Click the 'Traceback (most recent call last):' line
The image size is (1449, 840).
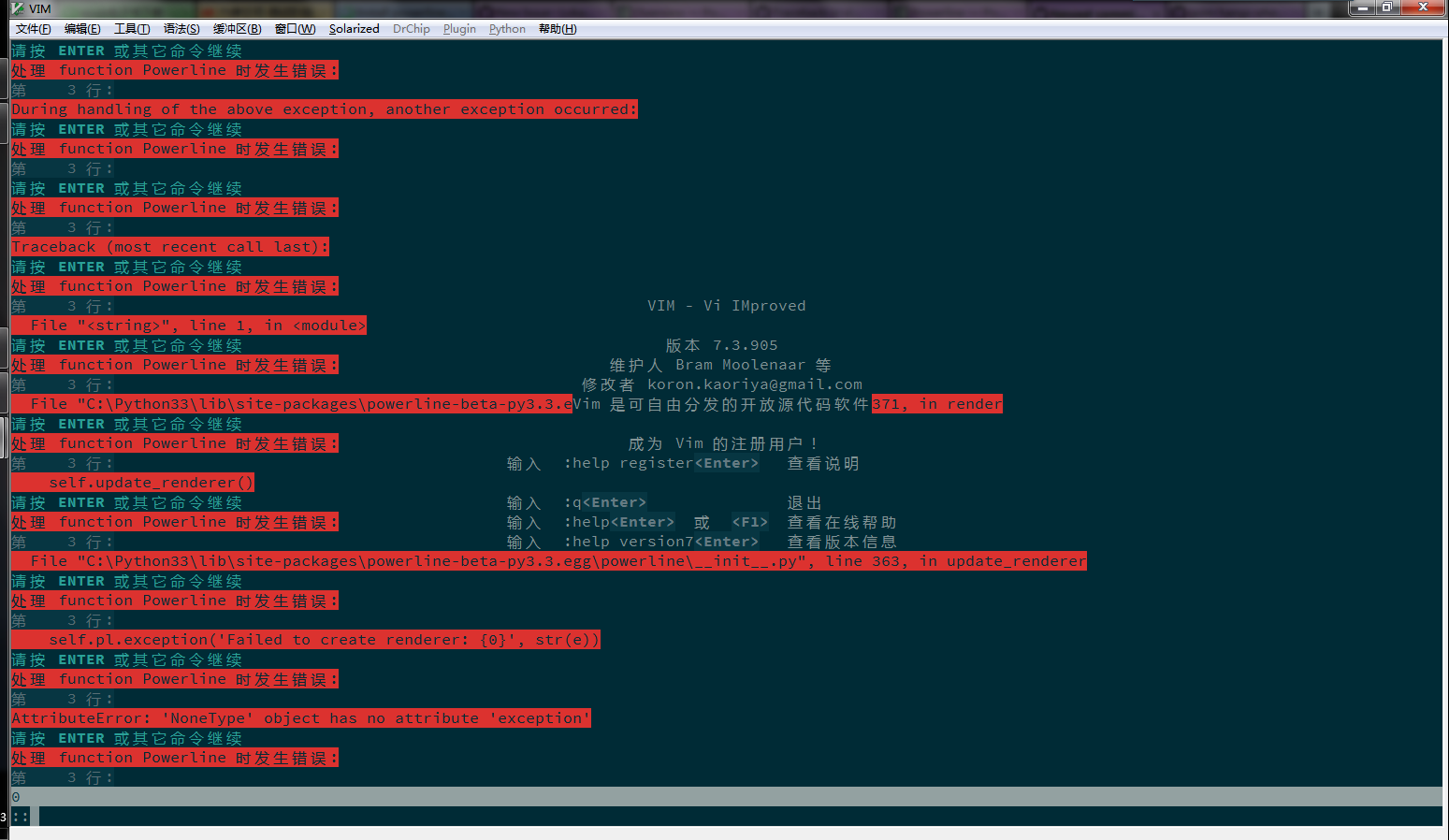point(170,247)
